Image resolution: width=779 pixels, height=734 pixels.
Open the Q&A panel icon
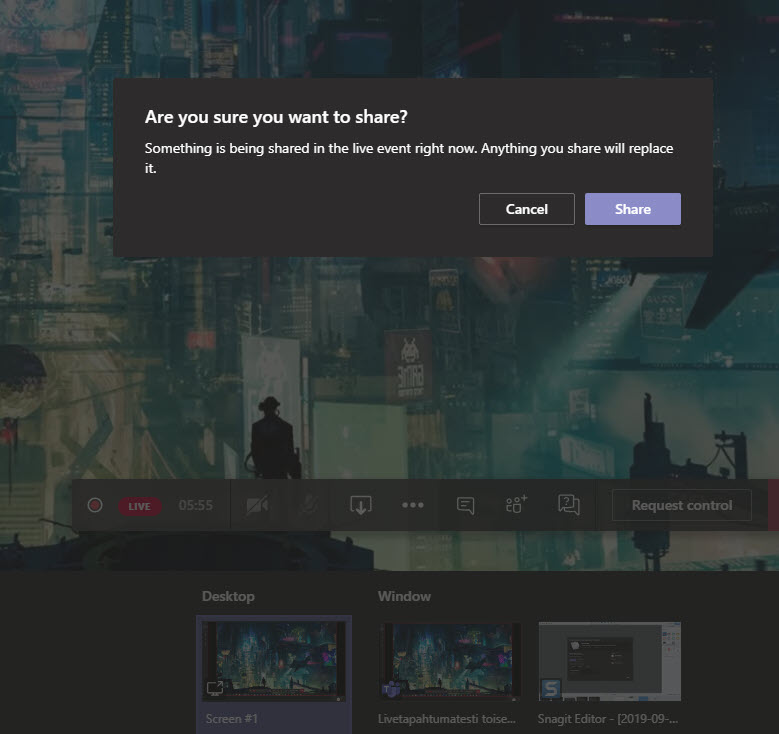pyautogui.click(x=568, y=506)
